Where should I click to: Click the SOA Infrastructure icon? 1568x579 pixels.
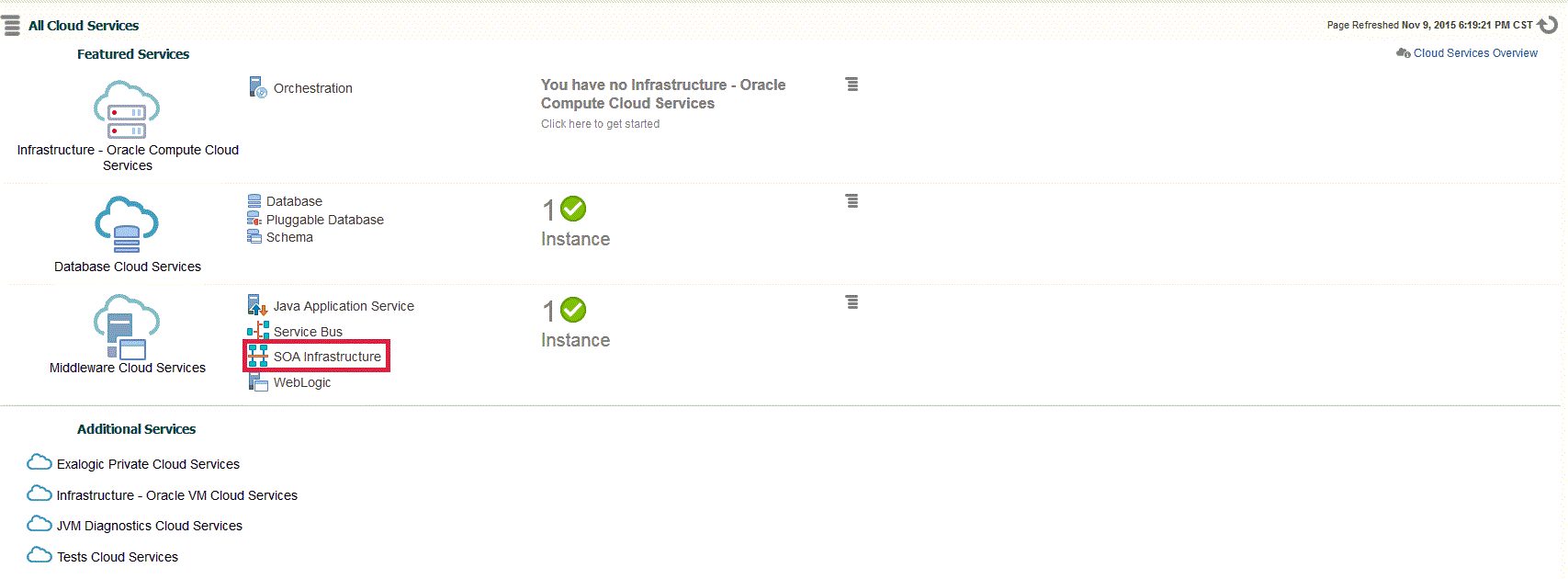(x=258, y=356)
